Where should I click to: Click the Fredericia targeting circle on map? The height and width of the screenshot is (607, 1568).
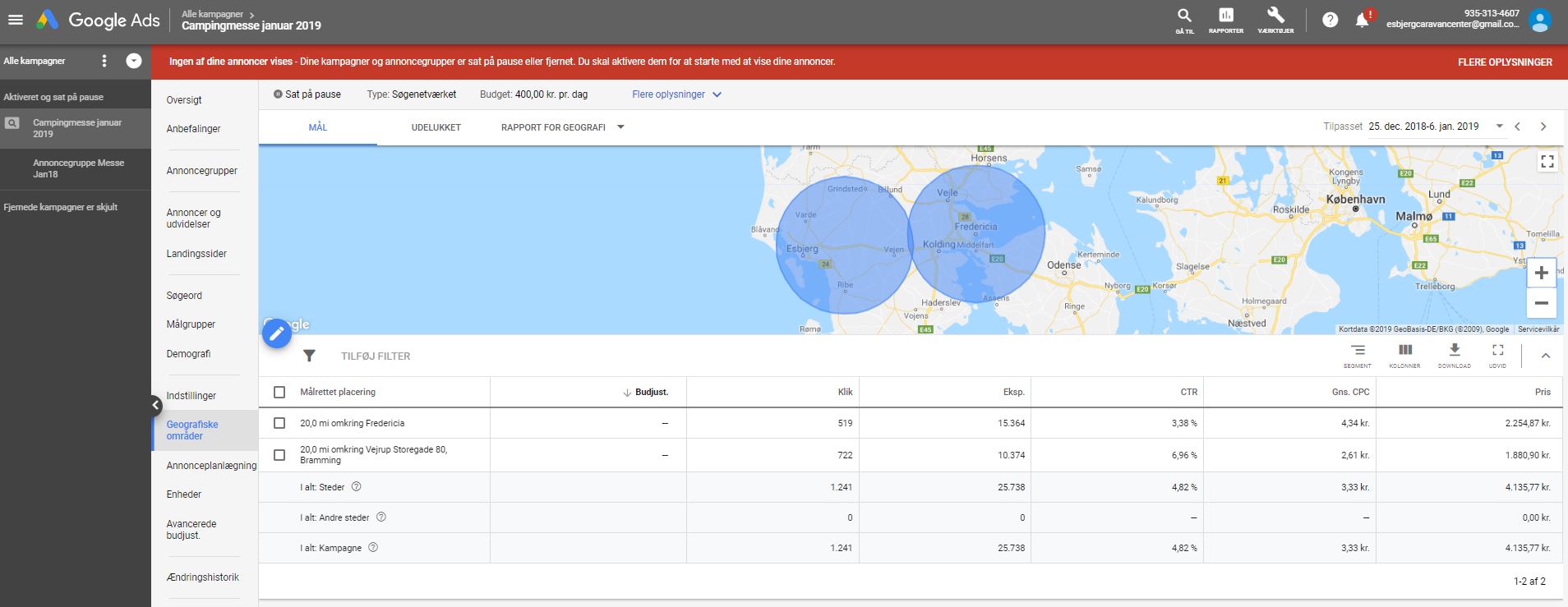coord(976,234)
